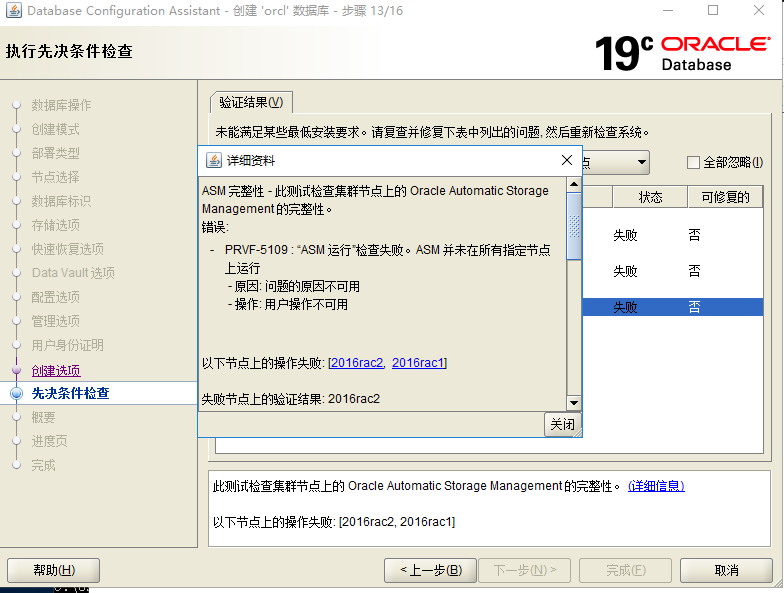
Task: Click the 详细资料 dialog Java icon
Action: click(x=213, y=160)
